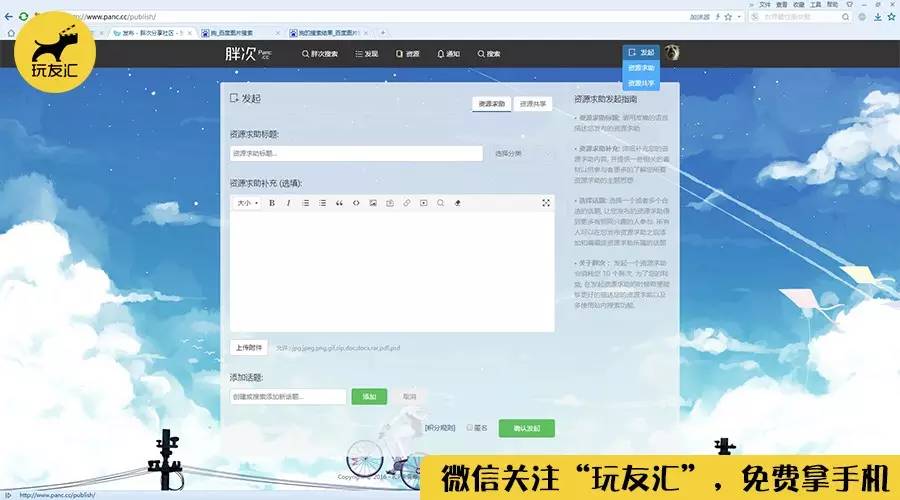Open the 查看 browser menu
The height and width of the screenshot is (500, 900).
782,5
